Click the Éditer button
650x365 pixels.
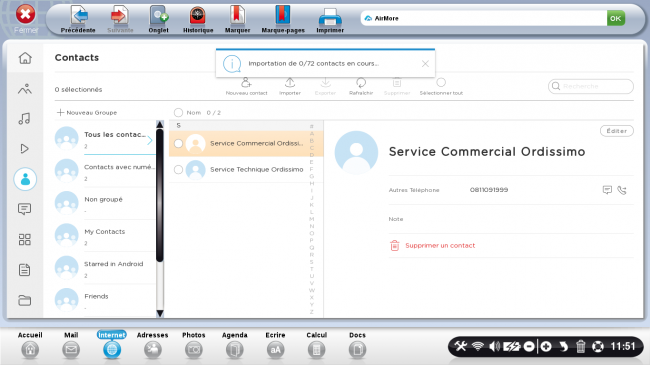pos(616,131)
